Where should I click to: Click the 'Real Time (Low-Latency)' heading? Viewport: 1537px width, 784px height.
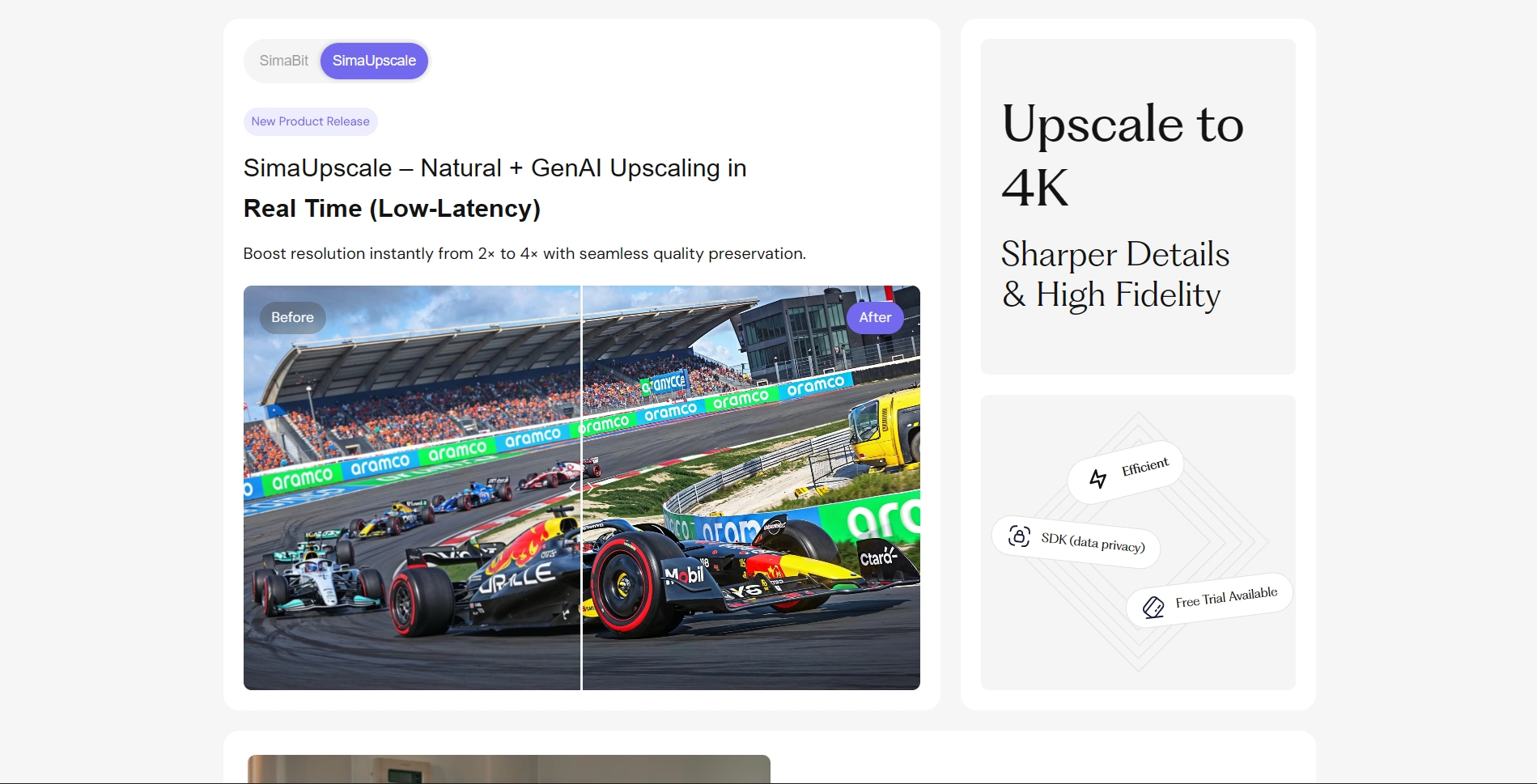pyautogui.click(x=392, y=209)
